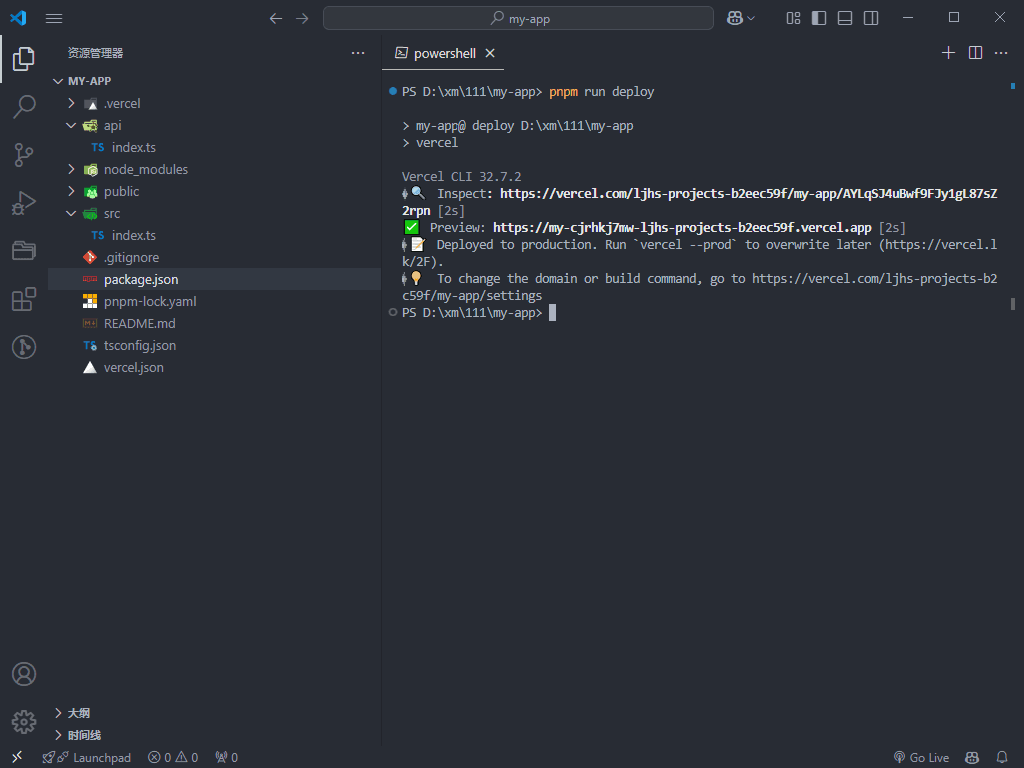
Task: Open the pnpm-lock.yaml file
Action: (x=214, y=301)
